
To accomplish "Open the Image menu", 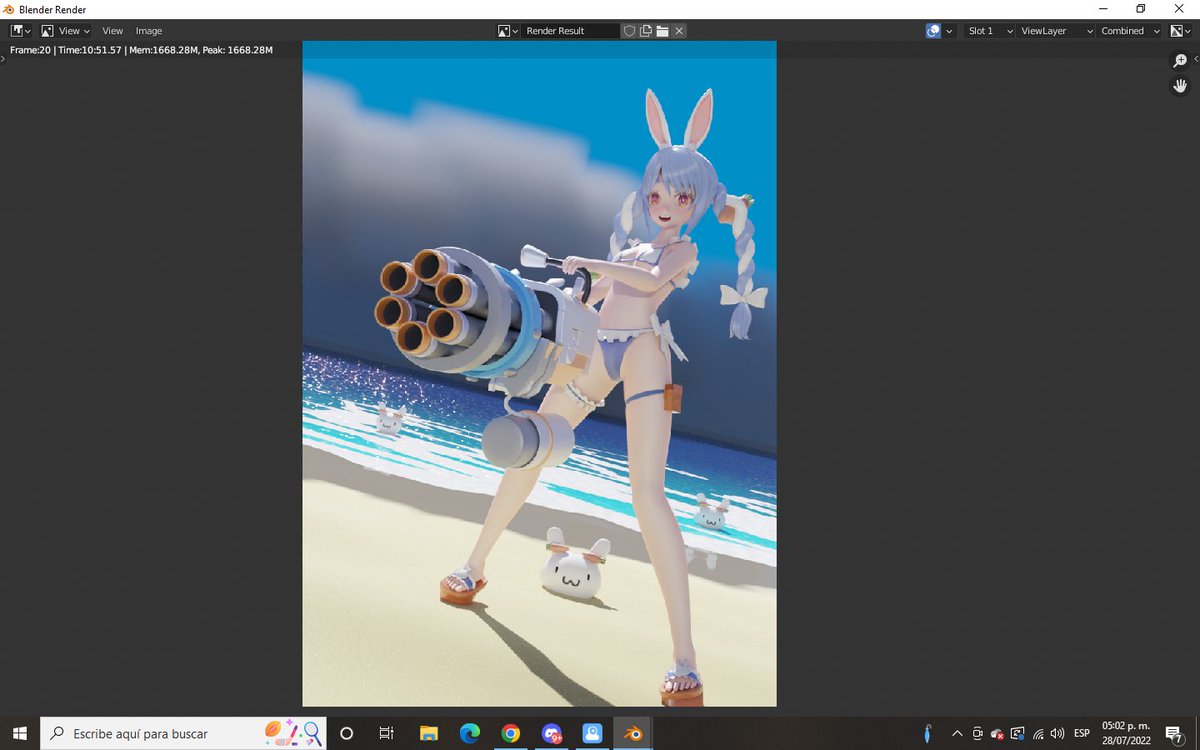I will [x=149, y=31].
